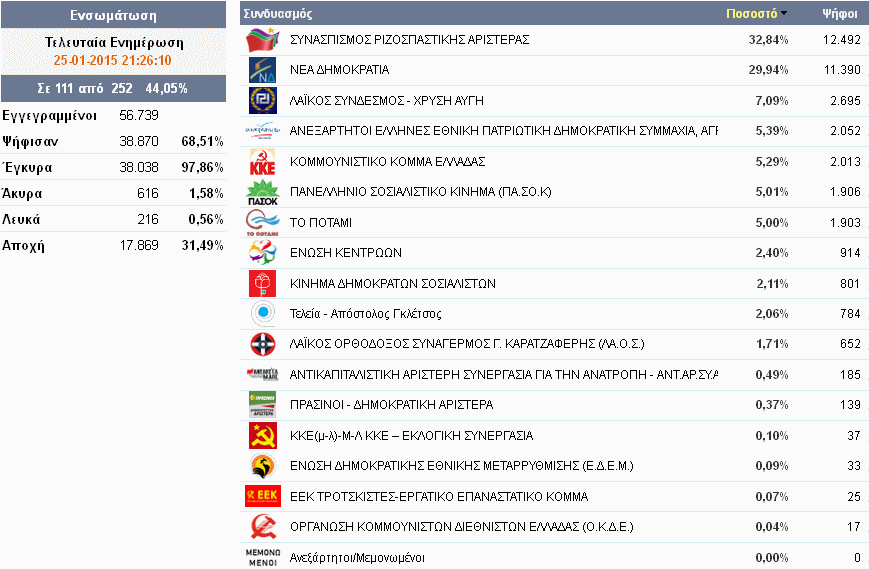The height and width of the screenshot is (569, 869).
Task: Click the KKE hammer and sickle logo
Action: tap(260, 162)
